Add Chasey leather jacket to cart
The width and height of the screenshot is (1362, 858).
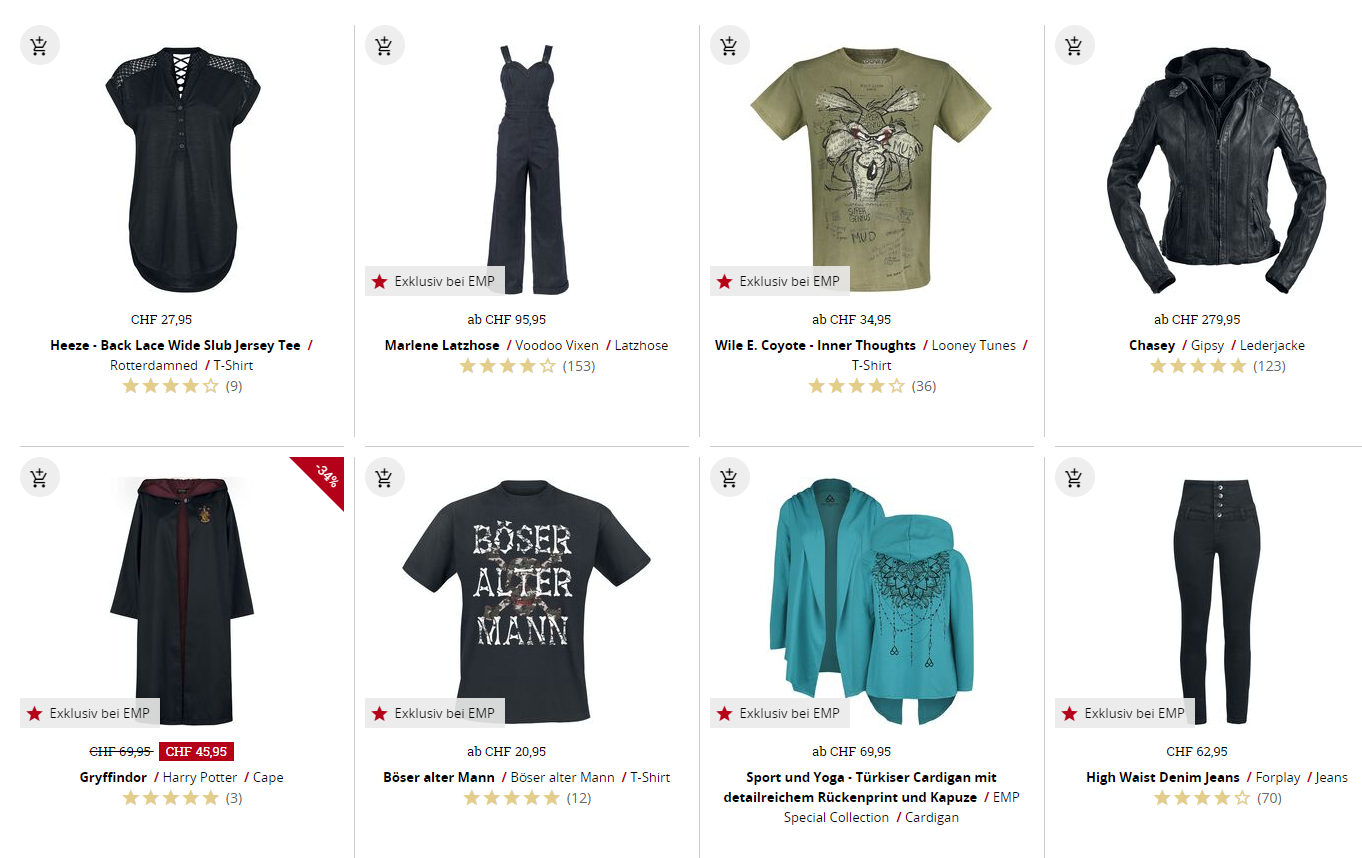1074,45
